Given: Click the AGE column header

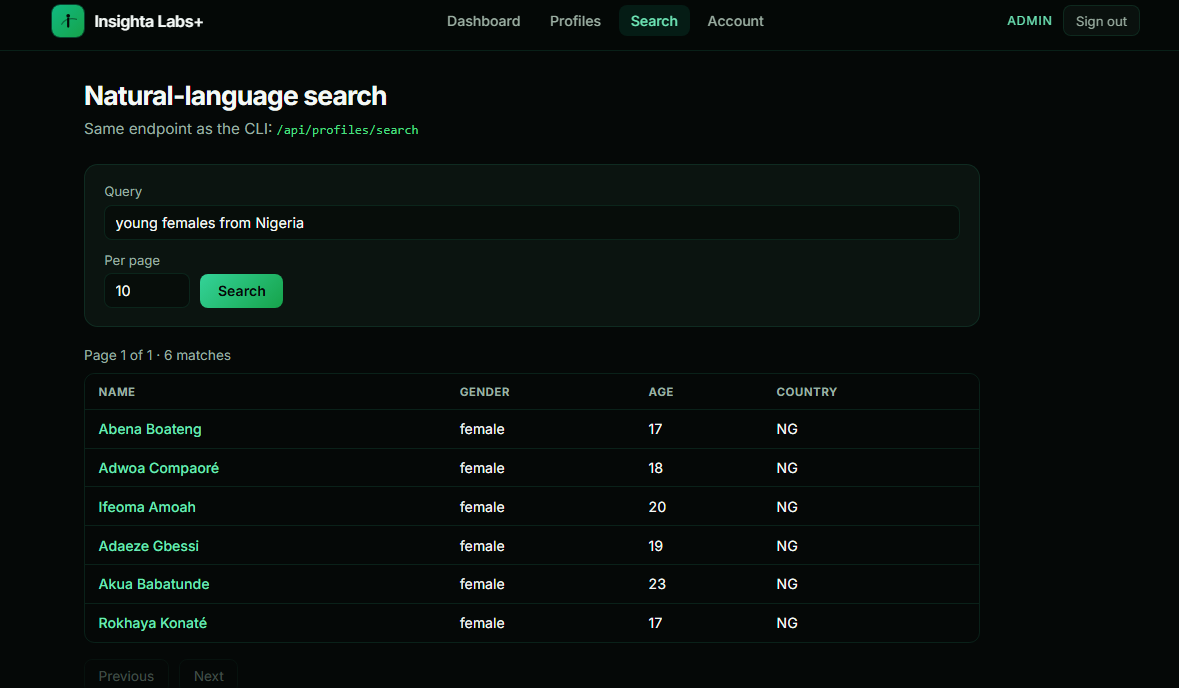Looking at the screenshot, I should [x=661, y=392].
